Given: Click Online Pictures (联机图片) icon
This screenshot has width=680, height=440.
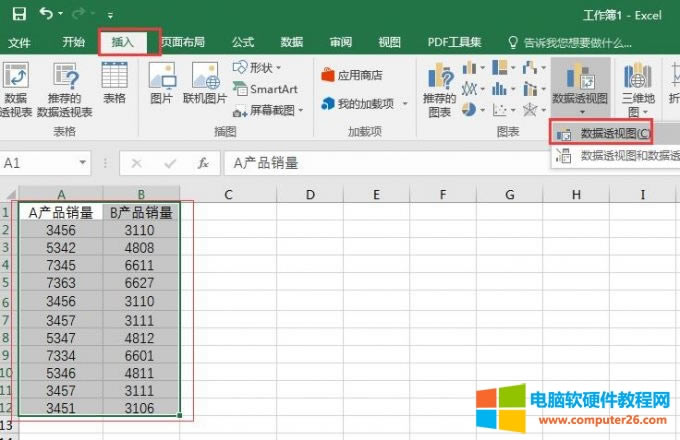Looking at the screenshot, I should (x=205, y=85).
